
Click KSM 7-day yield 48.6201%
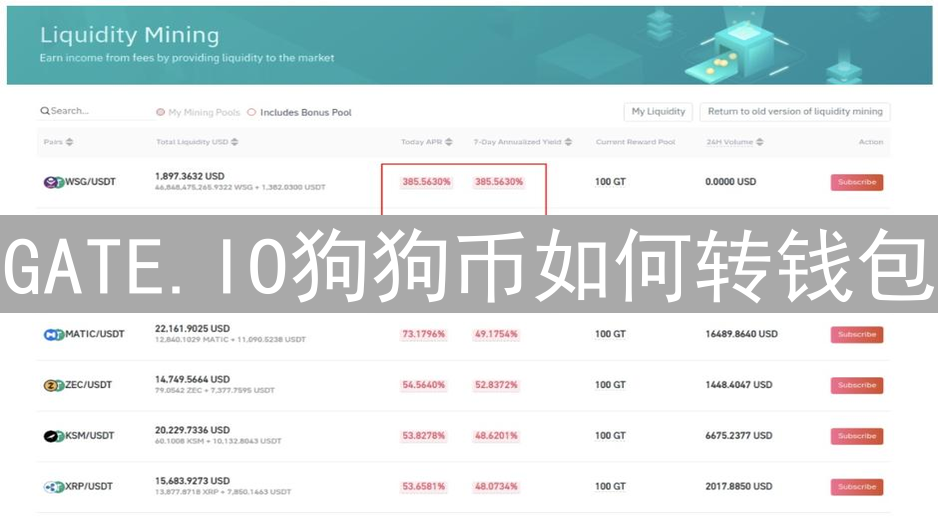(497, 436)
